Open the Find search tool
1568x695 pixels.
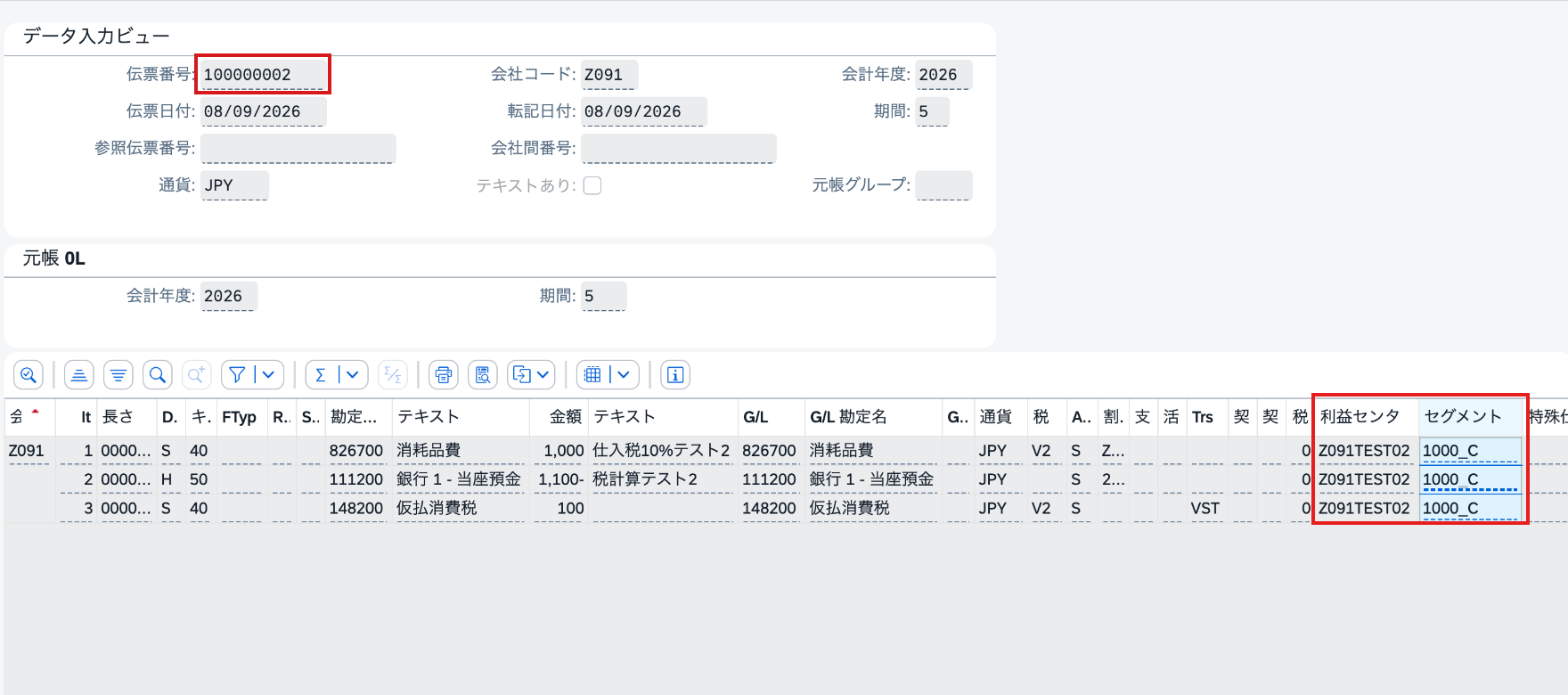(x=158, y=375)
